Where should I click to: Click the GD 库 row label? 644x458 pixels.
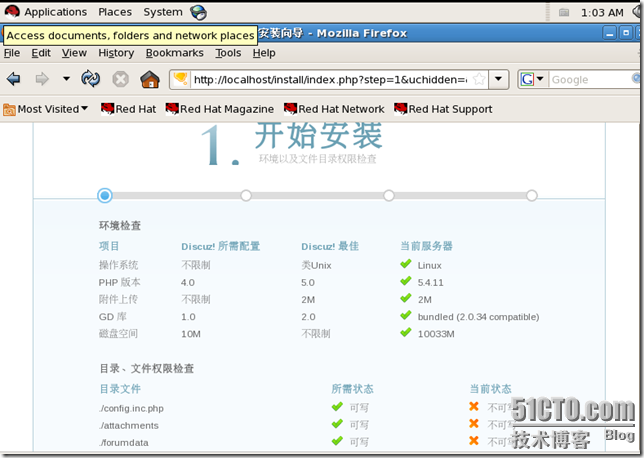point(113,317)
